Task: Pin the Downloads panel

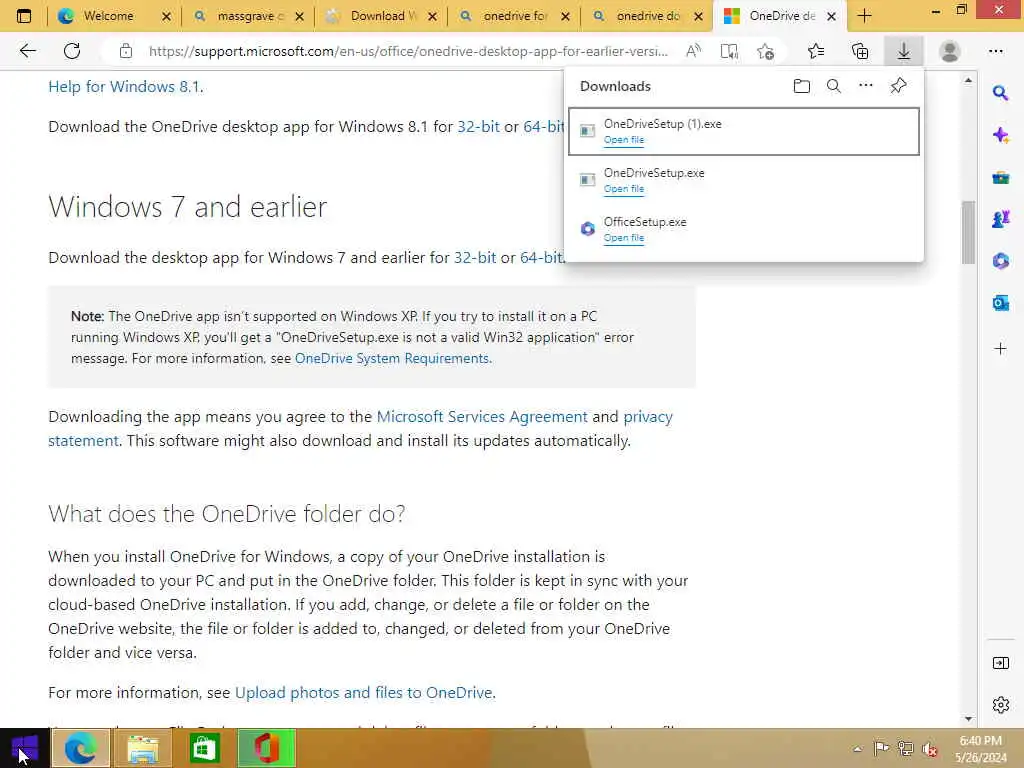Action: (899, 86)
